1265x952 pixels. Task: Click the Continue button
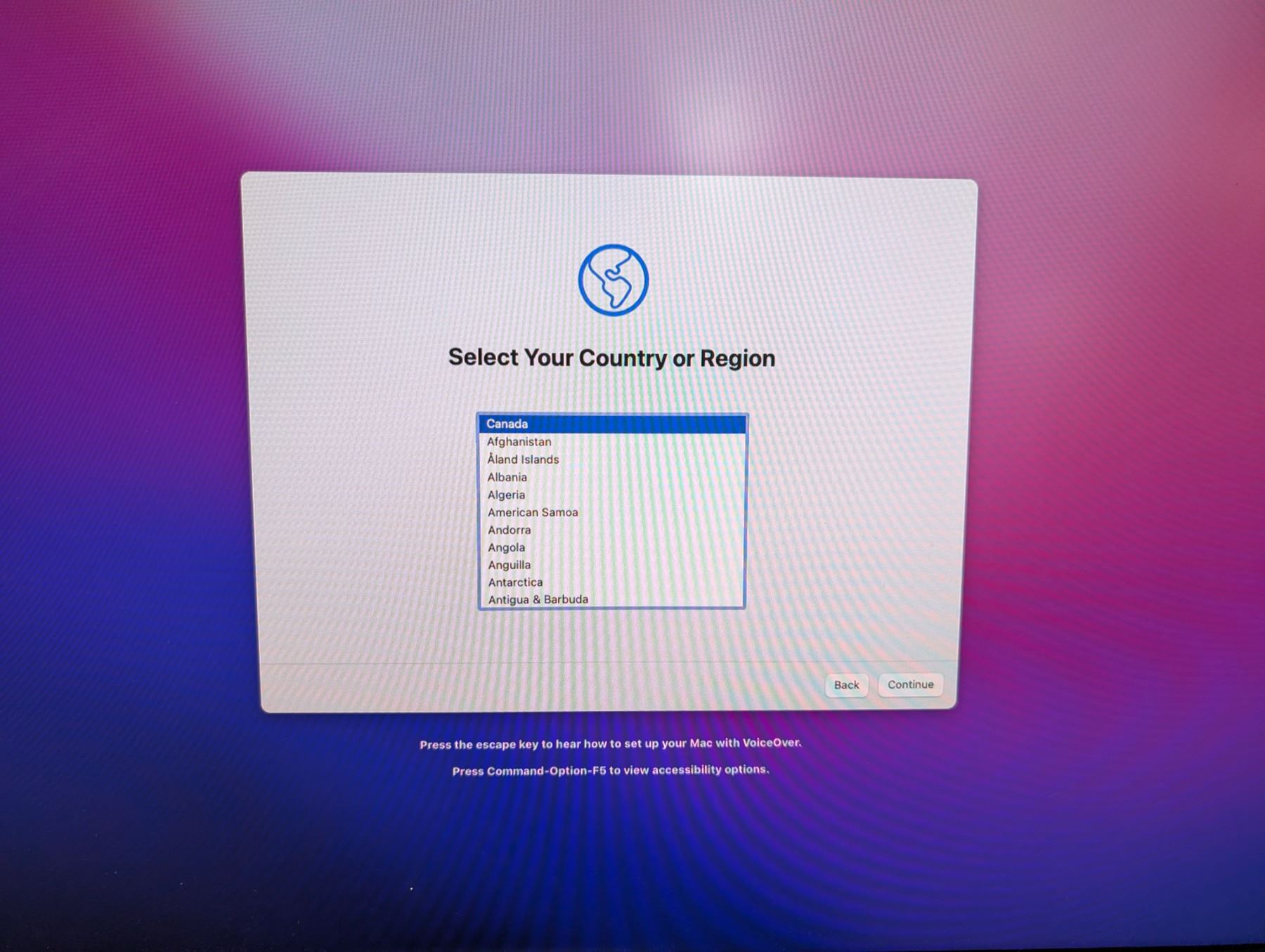(910, 684)
